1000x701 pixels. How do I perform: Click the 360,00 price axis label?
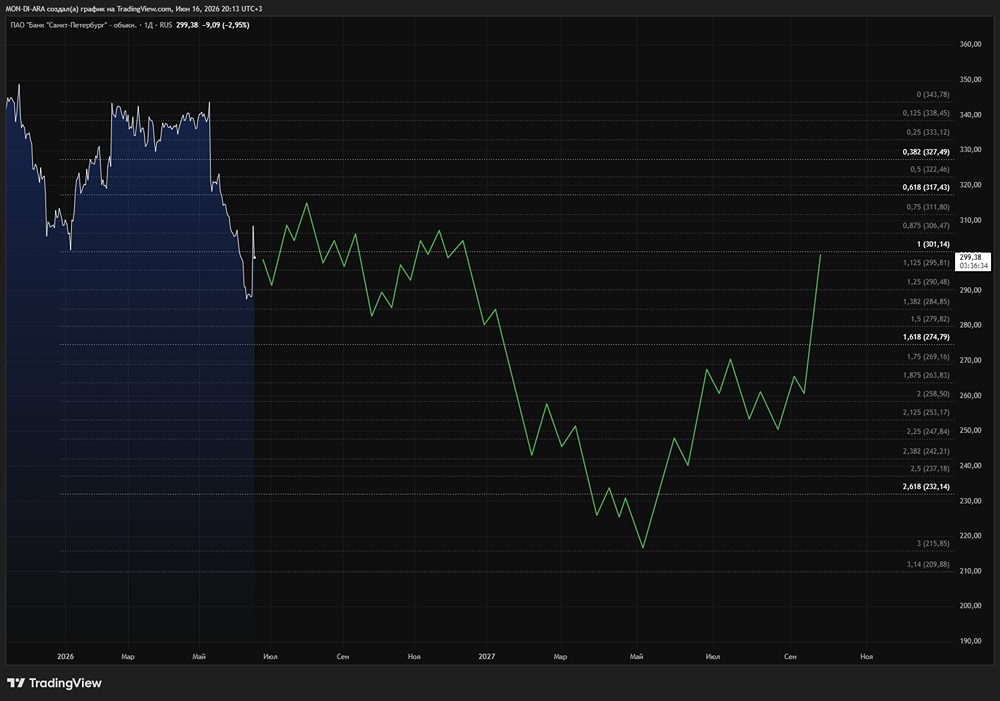[x=970, y=45]
